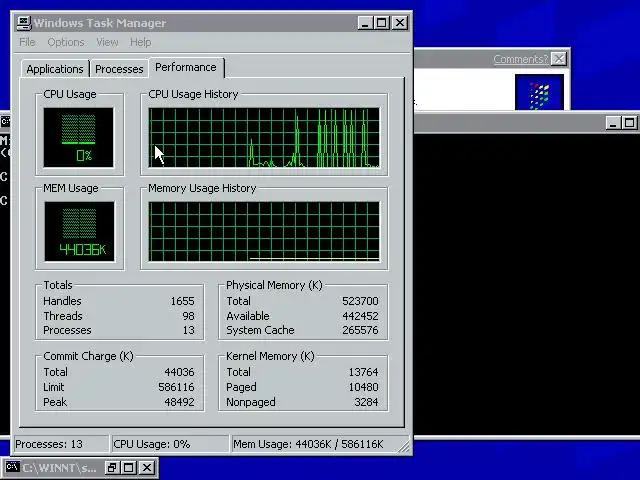This screenshot has width=640, height=480.
Task: Click System Cache value 265576
Action: pos(360,330)
